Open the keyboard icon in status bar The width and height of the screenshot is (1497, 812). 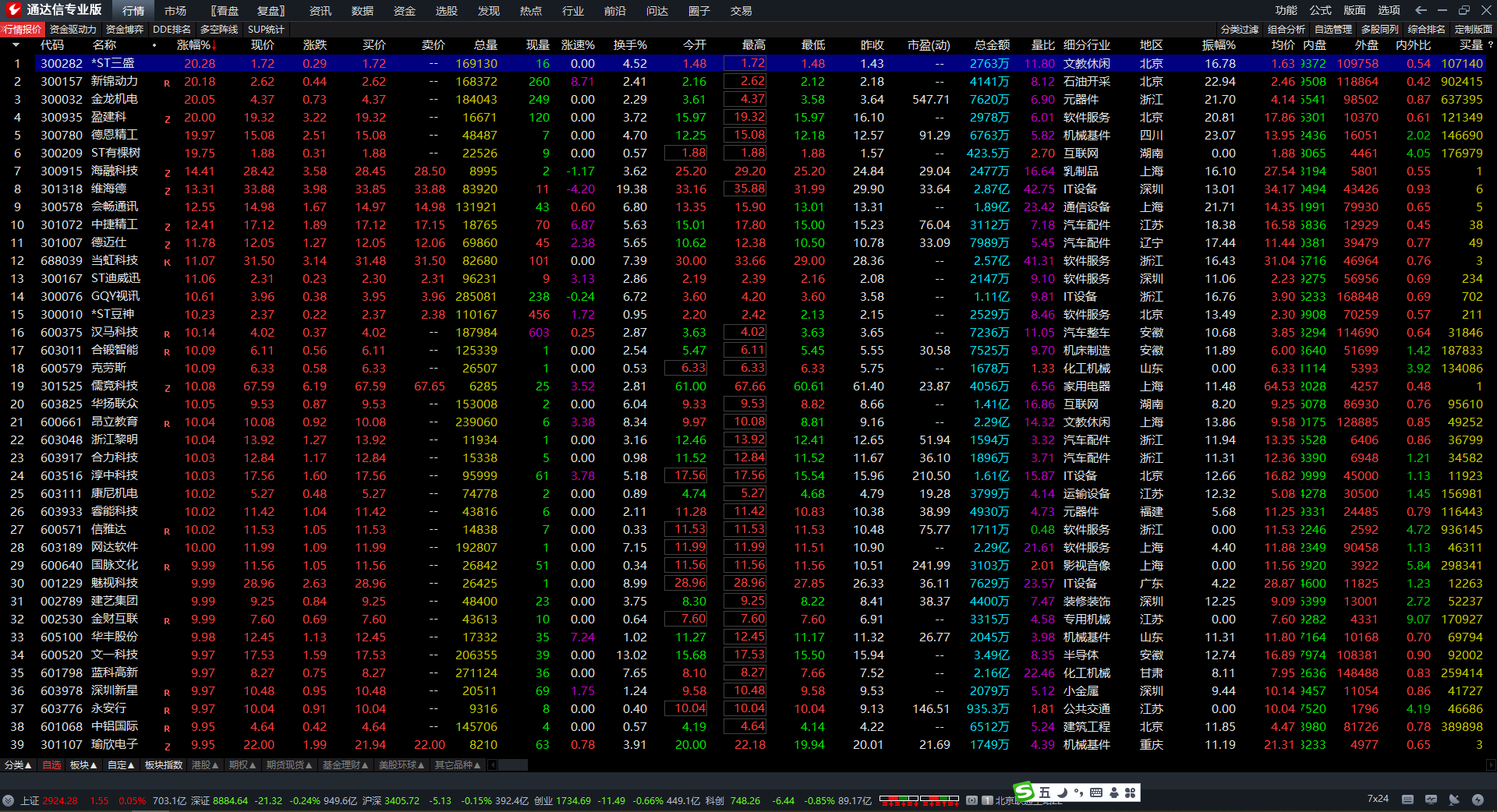1407,800
